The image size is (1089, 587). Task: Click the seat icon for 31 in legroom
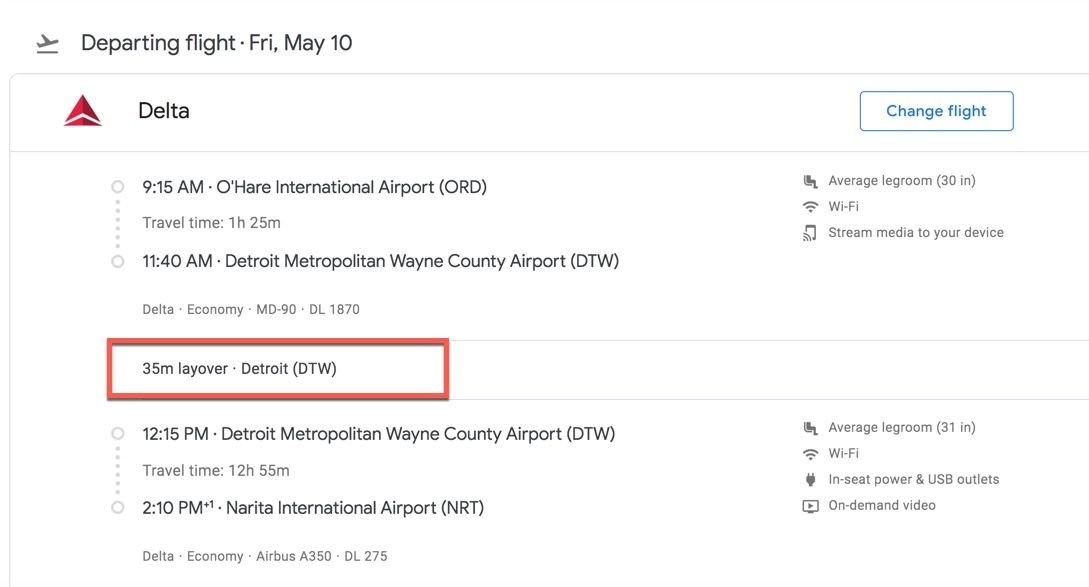[x=810, y=428]
